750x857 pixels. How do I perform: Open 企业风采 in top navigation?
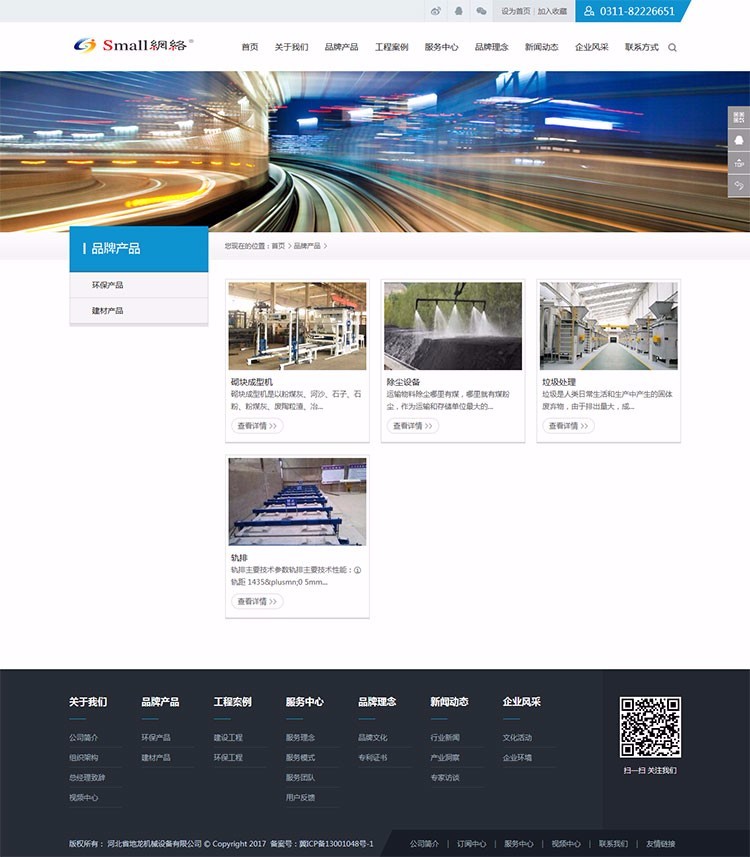(591, 47)
